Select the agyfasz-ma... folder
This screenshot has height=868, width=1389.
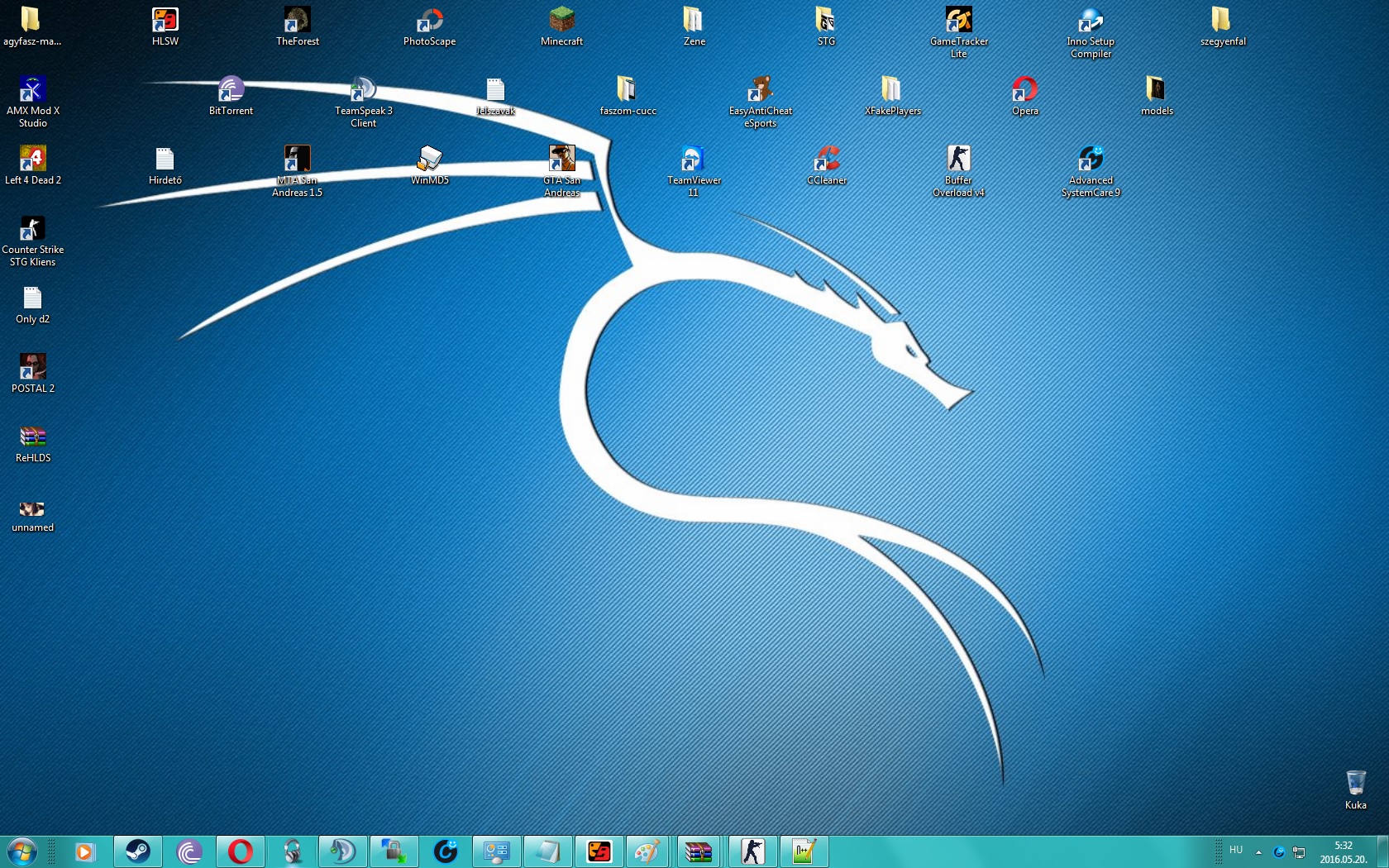33,26
